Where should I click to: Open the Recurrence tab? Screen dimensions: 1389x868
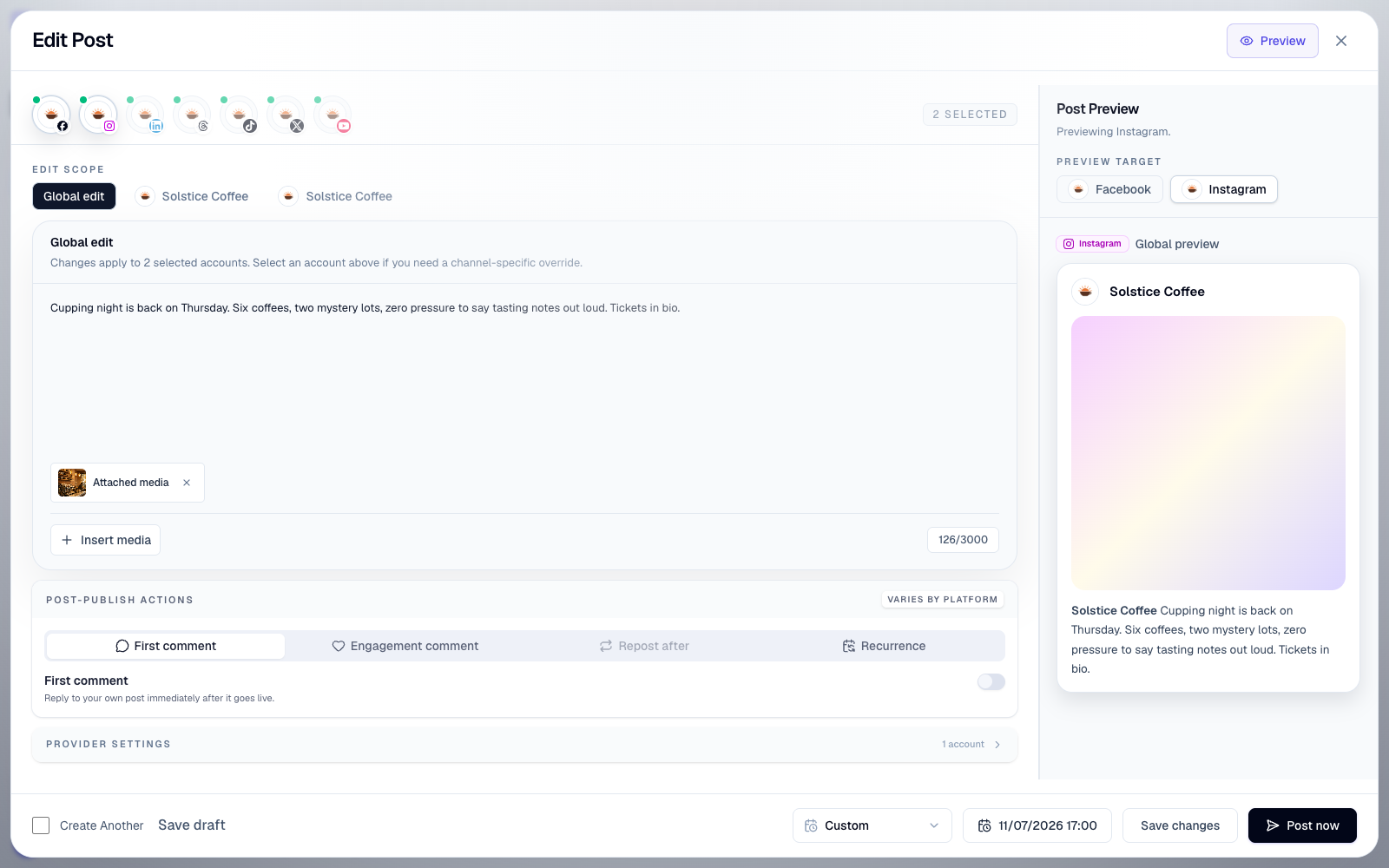point(884,646)
